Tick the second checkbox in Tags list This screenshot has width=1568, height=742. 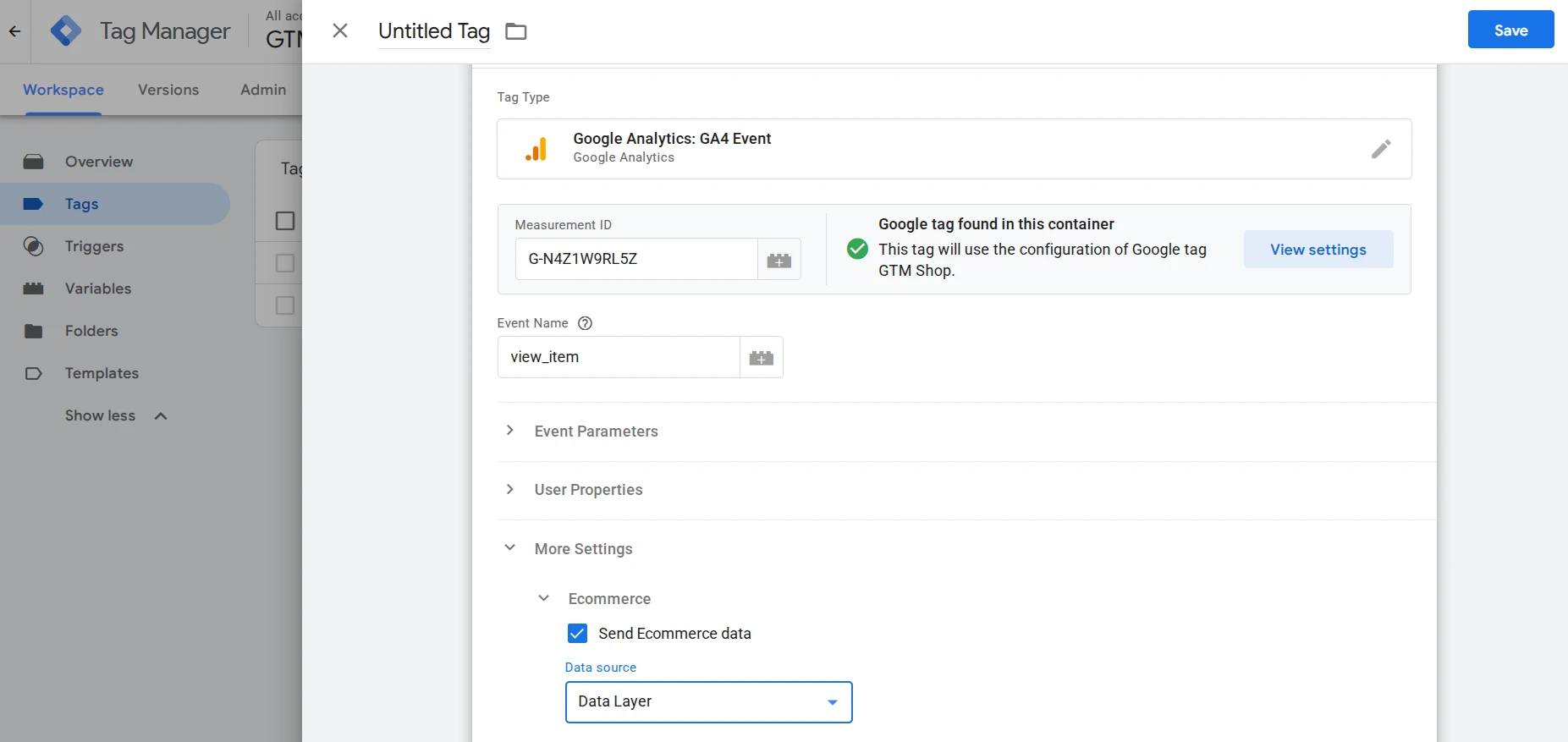pos(285,263)
